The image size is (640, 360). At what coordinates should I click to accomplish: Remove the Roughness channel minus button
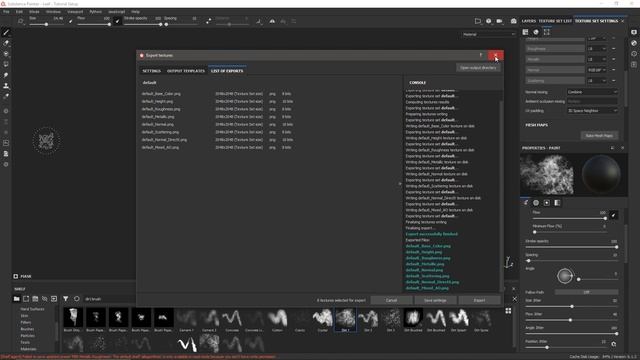[x=613, y=49]
